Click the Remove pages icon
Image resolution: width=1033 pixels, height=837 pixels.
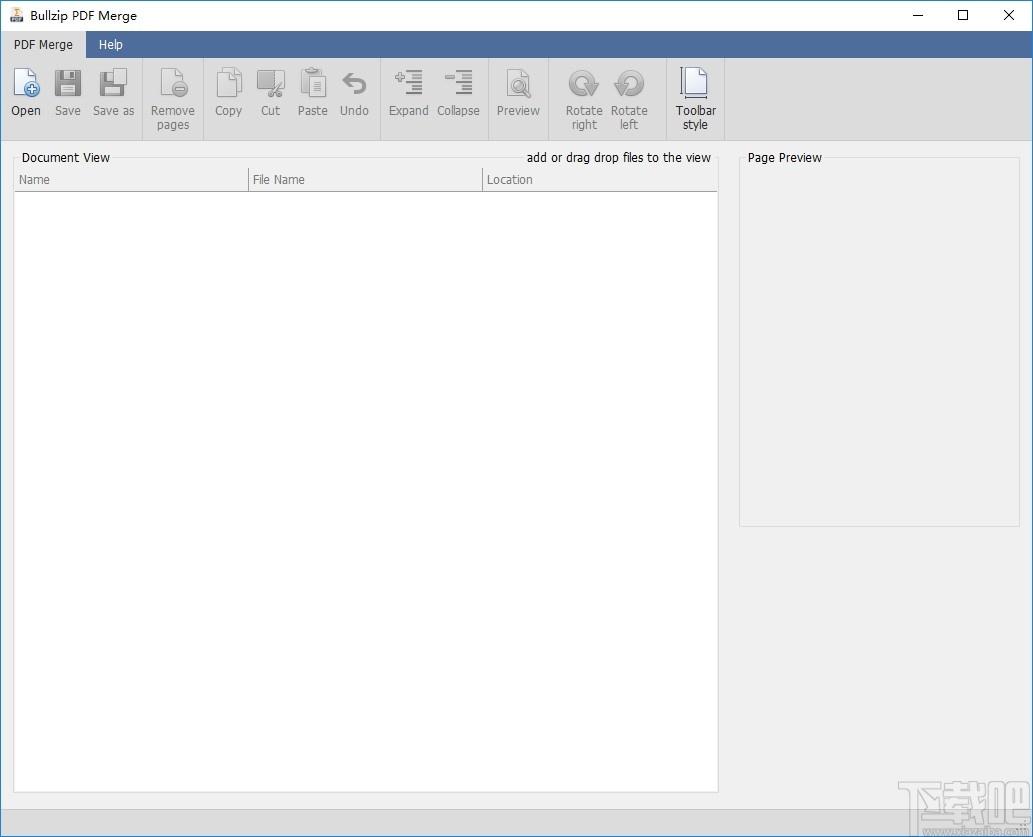tap(173, 84)
